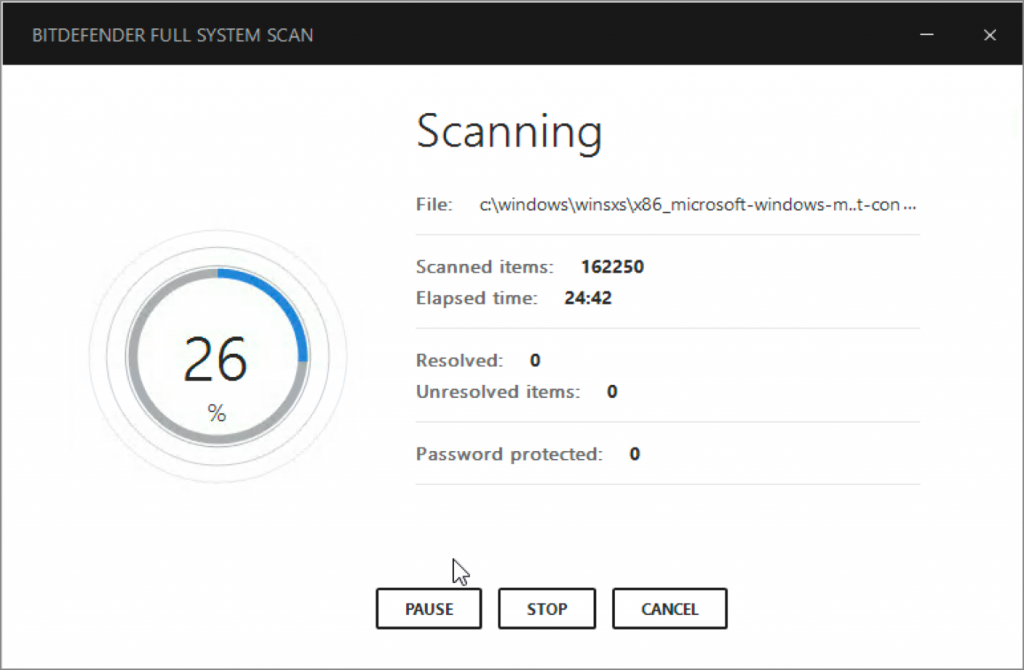Click the CANCEL button

(x=669, y=608)
